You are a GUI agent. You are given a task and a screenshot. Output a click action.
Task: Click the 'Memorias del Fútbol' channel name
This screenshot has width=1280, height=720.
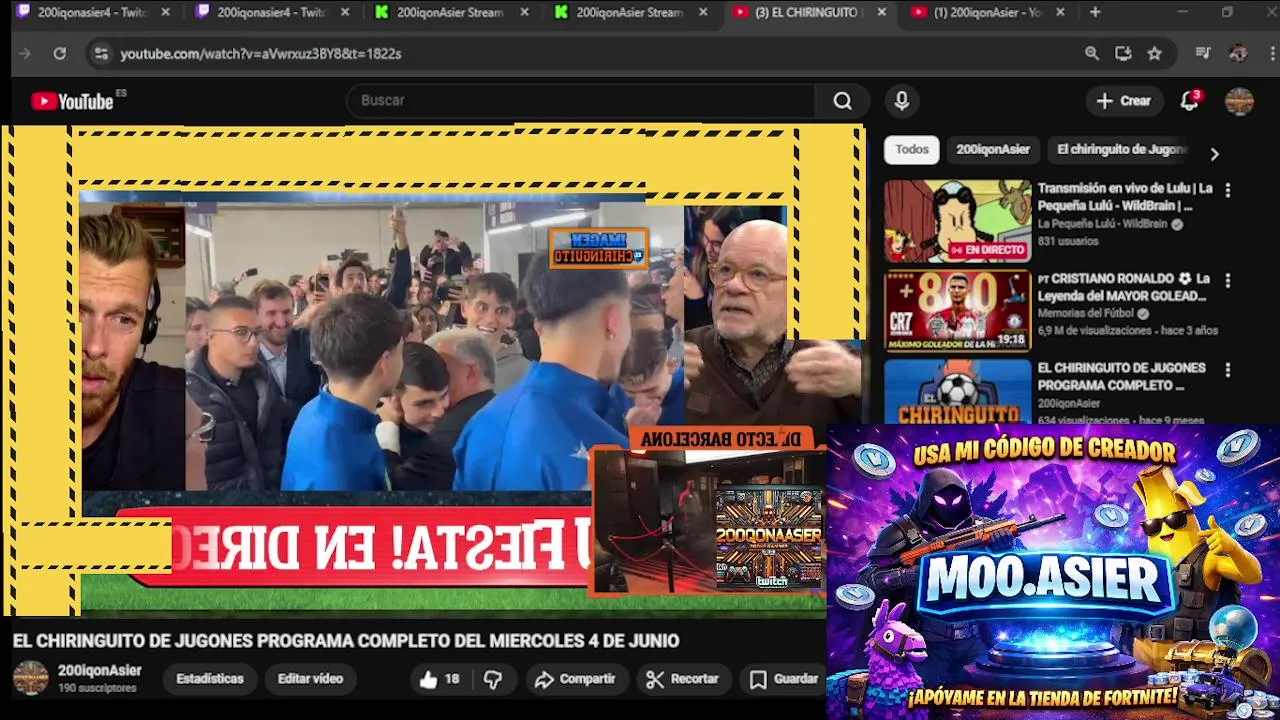[1087, 314]
